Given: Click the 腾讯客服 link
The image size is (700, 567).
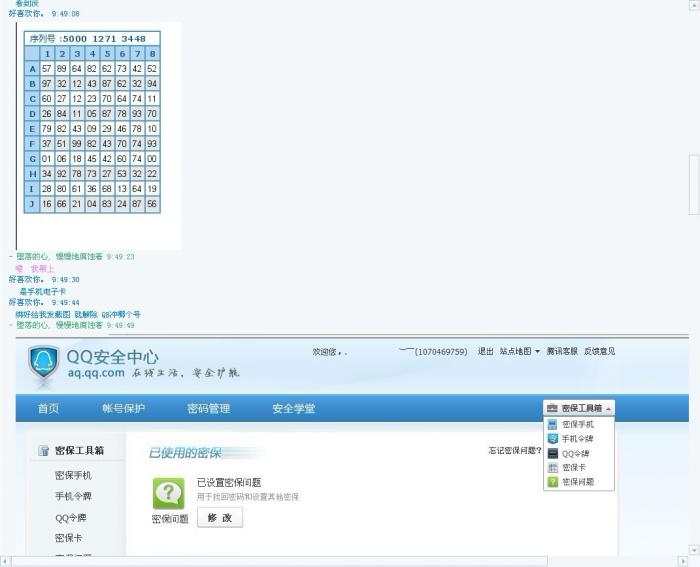Looking at the screenshot, I should pyautogui.click(x=562, y=351).
